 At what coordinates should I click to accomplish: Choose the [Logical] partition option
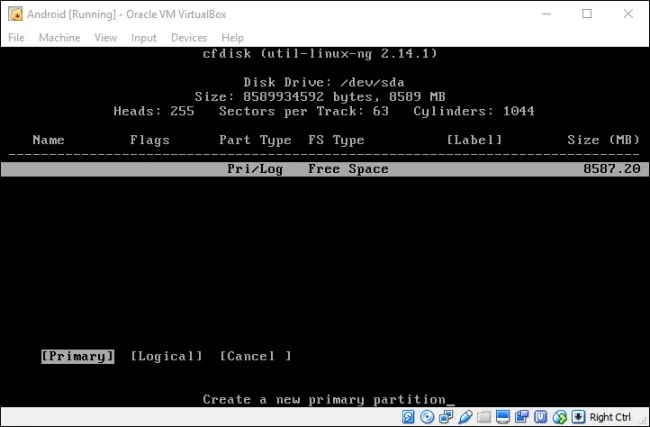tap(167, 356)
